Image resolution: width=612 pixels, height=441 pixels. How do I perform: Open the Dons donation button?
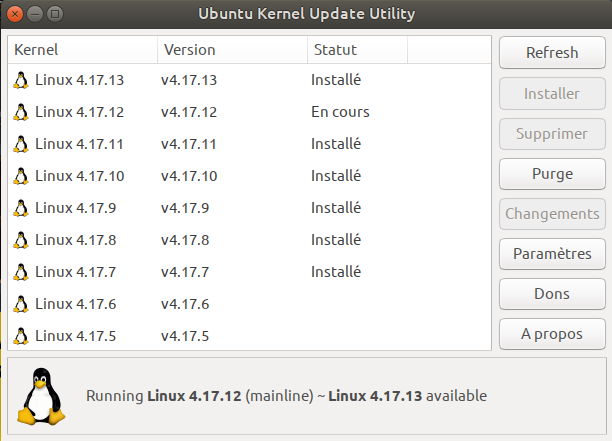click(x=552, y=294)
